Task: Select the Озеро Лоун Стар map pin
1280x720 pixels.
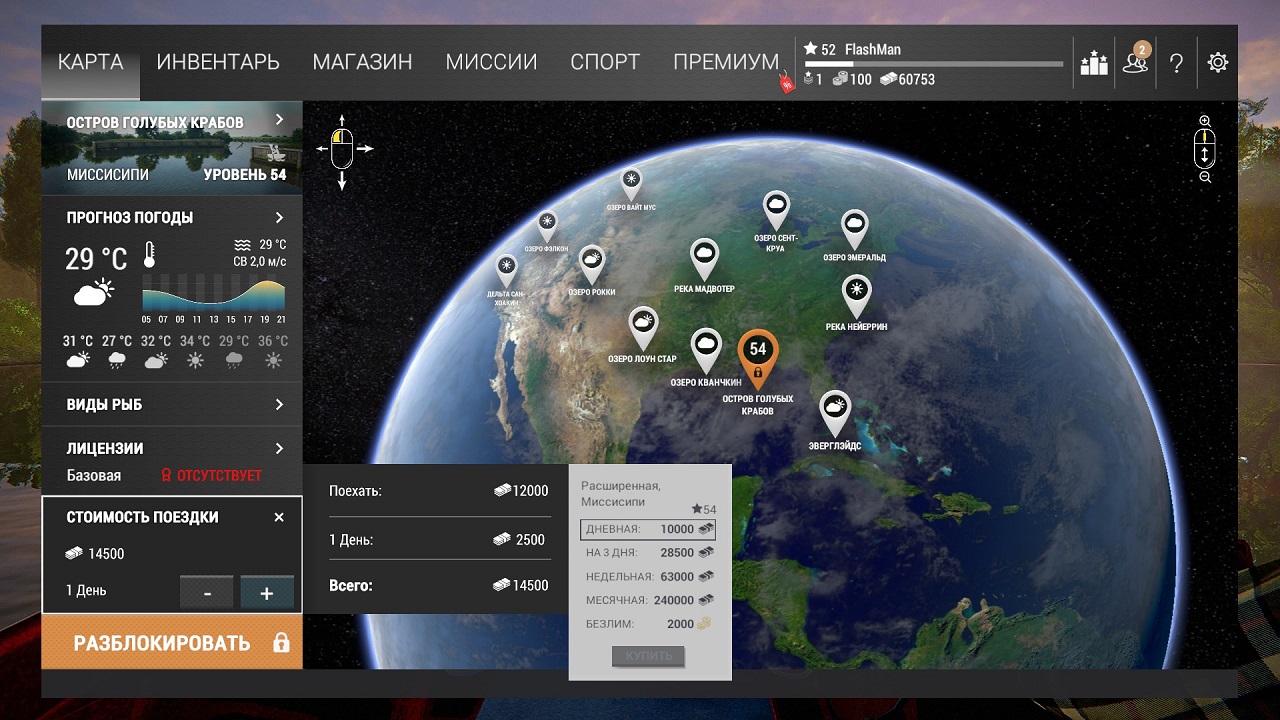Action: tap(642, 327)
